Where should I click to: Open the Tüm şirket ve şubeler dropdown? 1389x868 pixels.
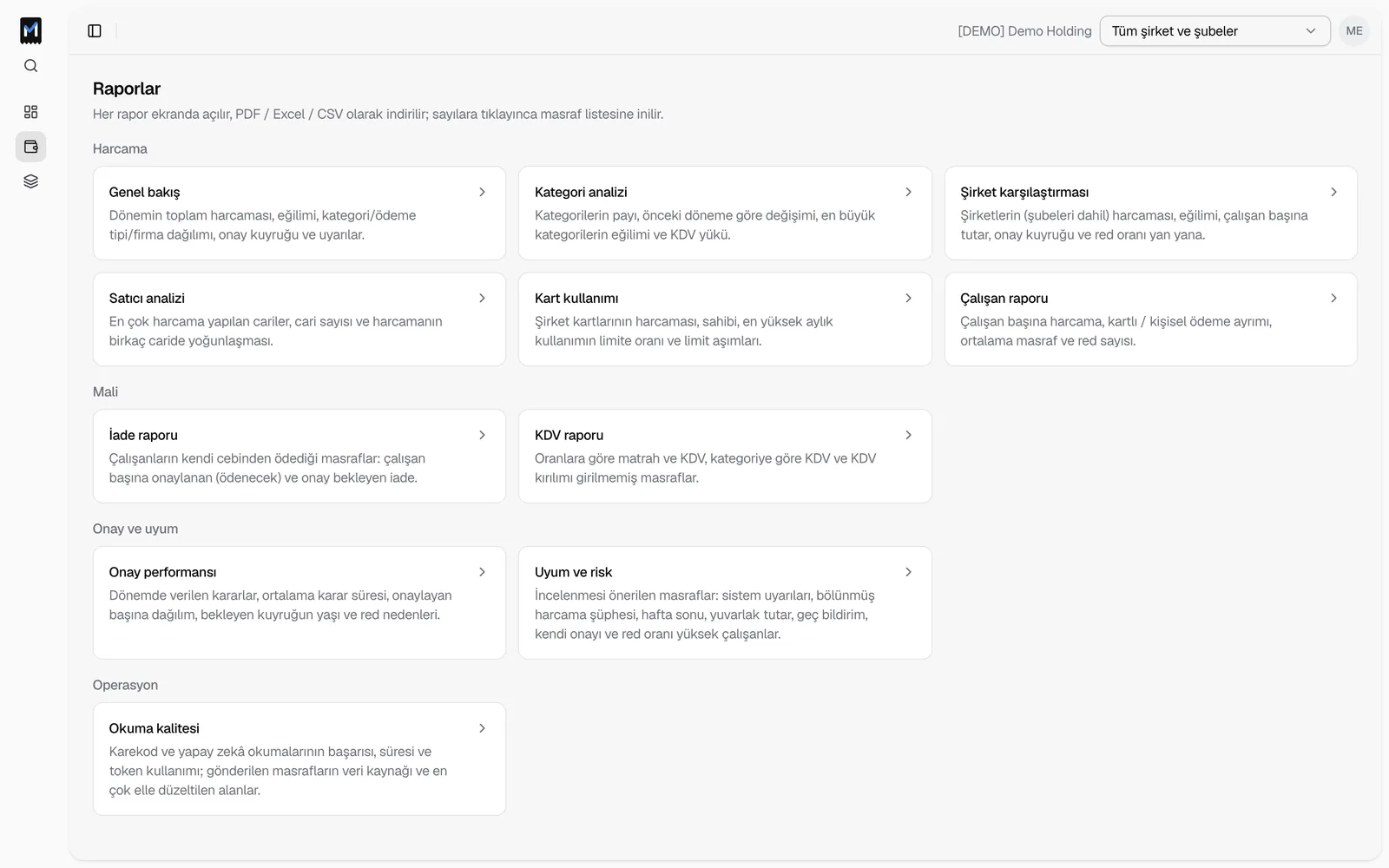coord(1215,31)
